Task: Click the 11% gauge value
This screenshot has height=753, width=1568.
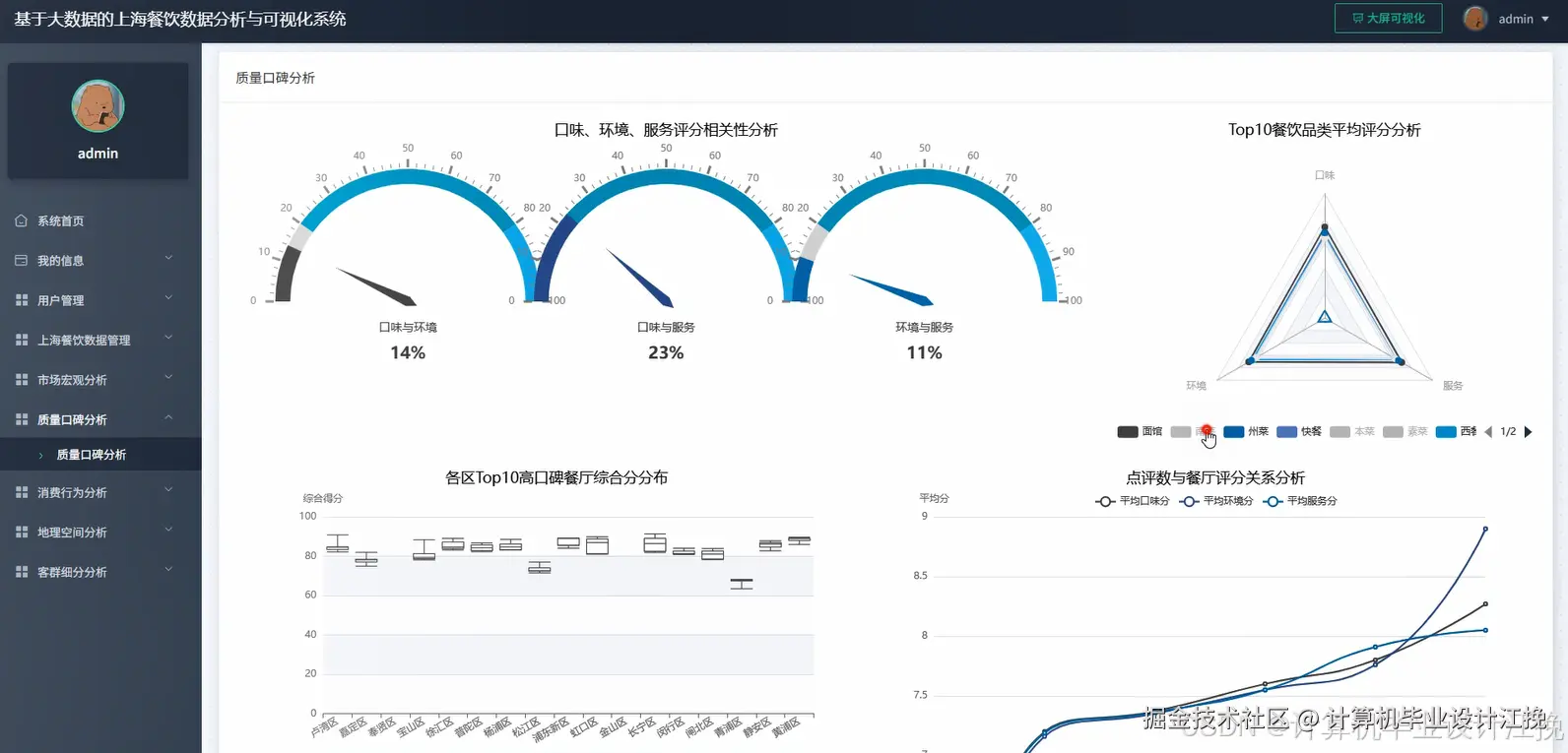Action: [924, 352]
